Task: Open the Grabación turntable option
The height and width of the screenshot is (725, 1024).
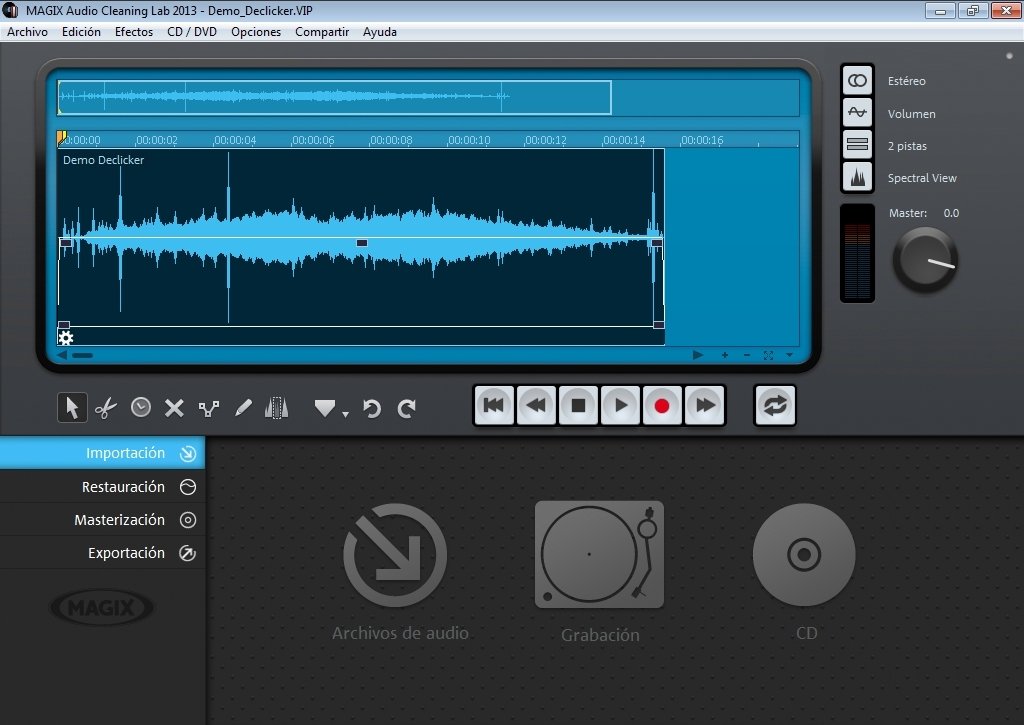Action: (599, 555)
